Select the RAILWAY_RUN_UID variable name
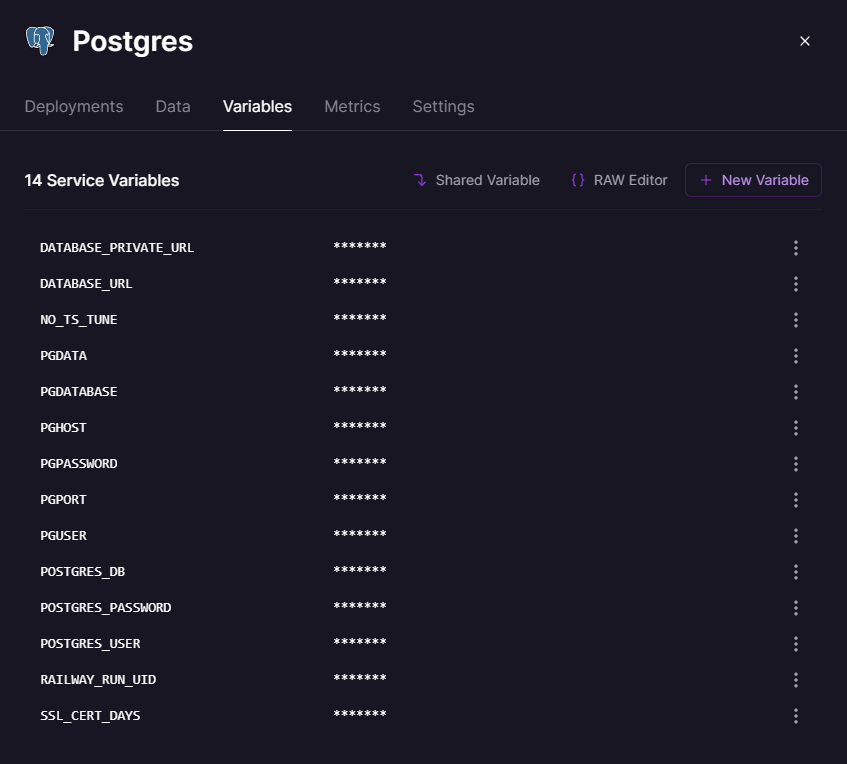 98,679
